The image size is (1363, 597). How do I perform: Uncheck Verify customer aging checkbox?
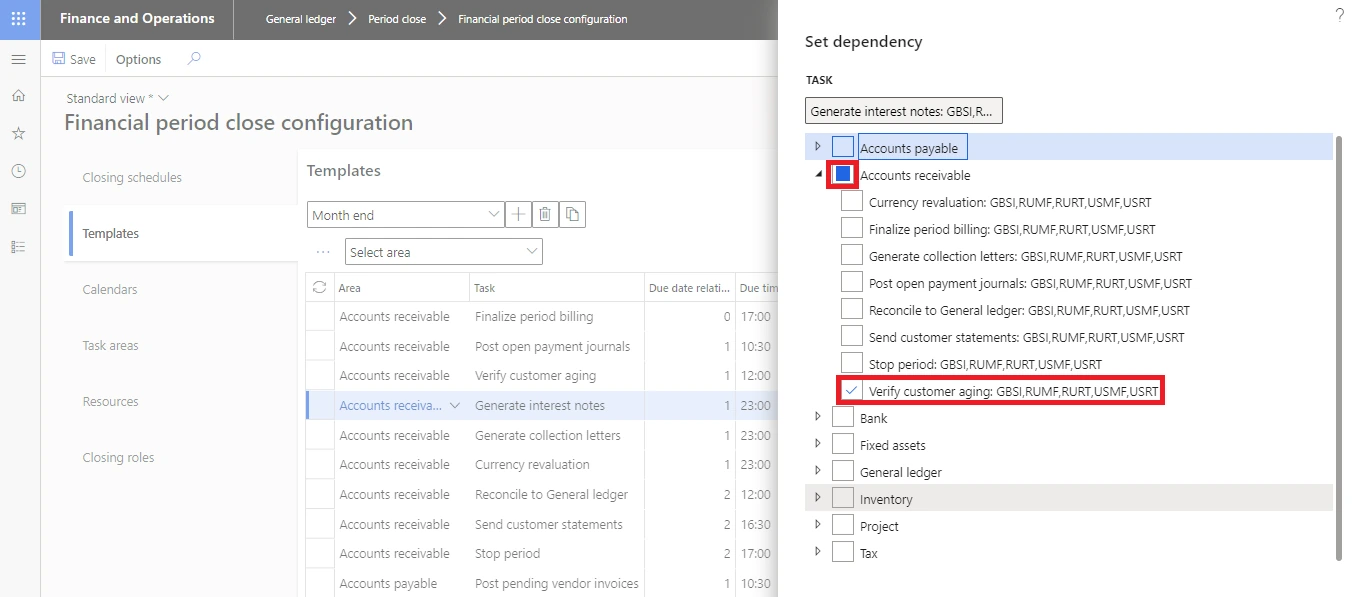click(x=852, y=390)
